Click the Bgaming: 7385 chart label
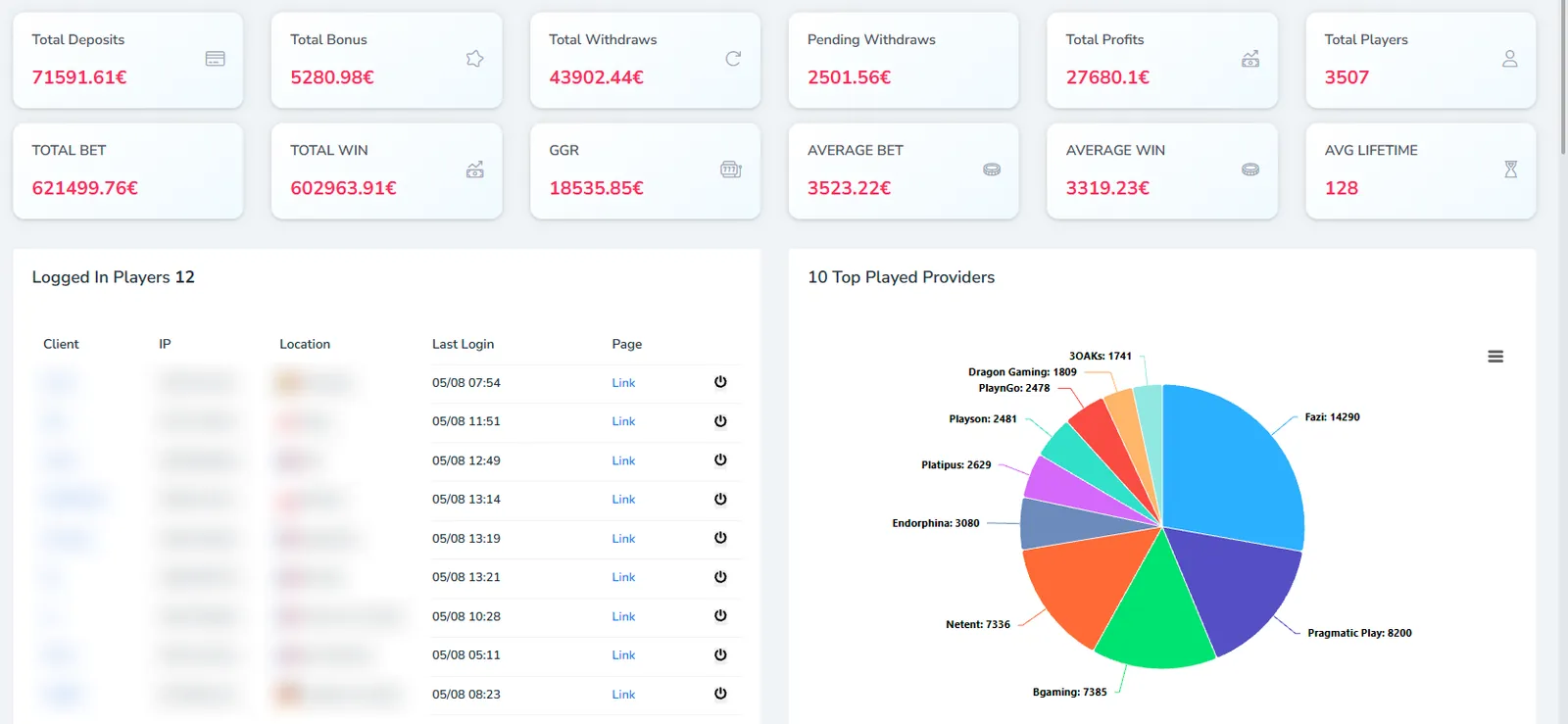Image resolution: width=1568 pixels, height=724 pixels. pos(1069,692)
